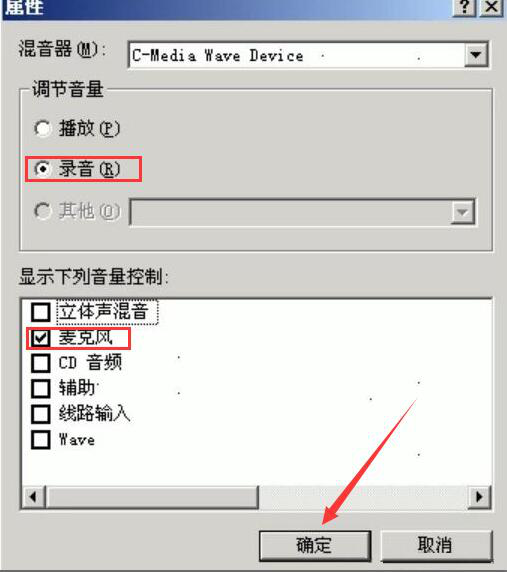
Task: Click the right scroll arrow icon
Action: tap(479, 497)
